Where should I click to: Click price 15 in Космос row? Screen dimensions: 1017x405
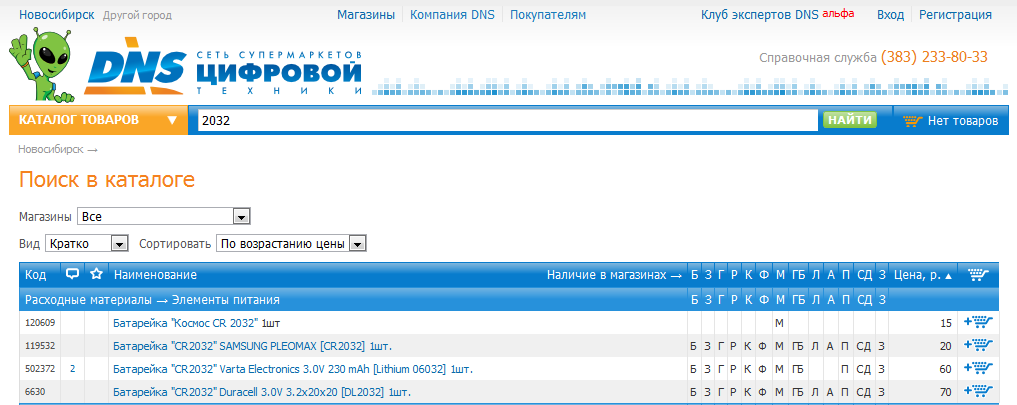946,323
